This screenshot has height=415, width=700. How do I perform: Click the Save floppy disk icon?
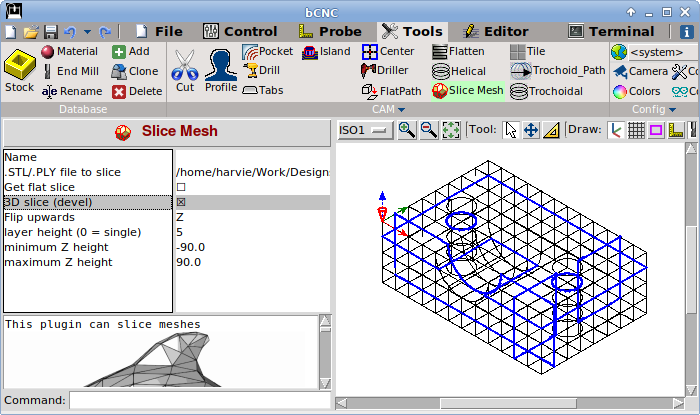coord(50,32)
